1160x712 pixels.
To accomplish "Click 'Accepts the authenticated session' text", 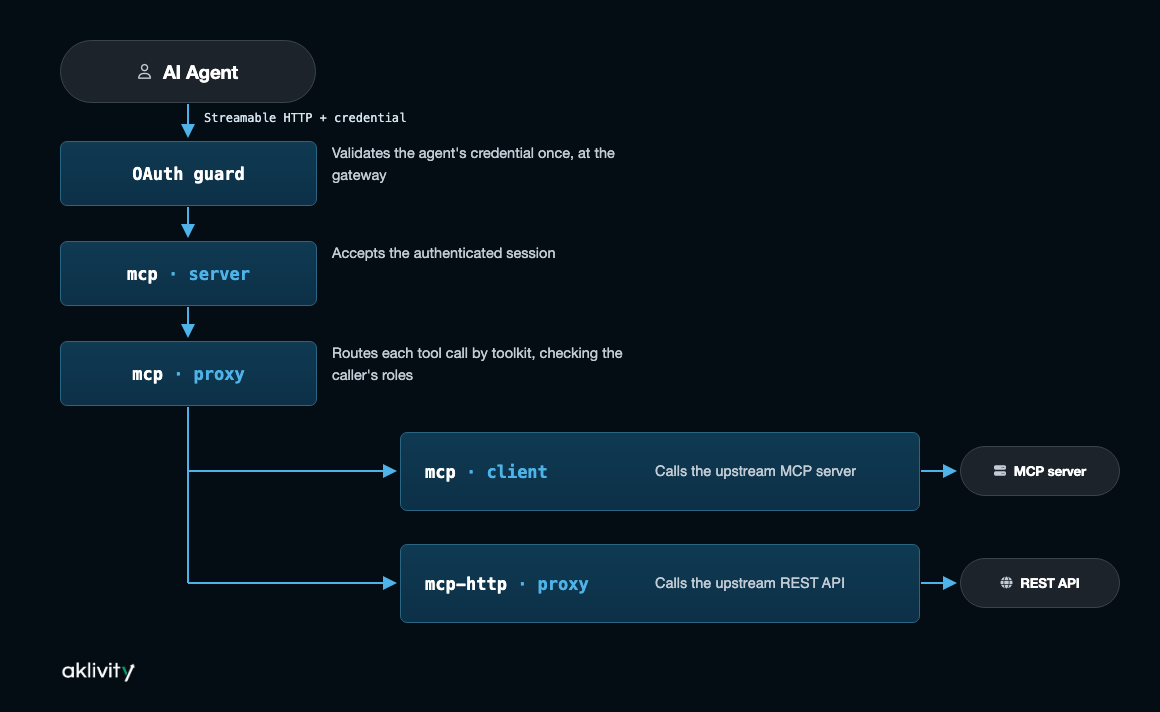I will click(x=443, y=253).
